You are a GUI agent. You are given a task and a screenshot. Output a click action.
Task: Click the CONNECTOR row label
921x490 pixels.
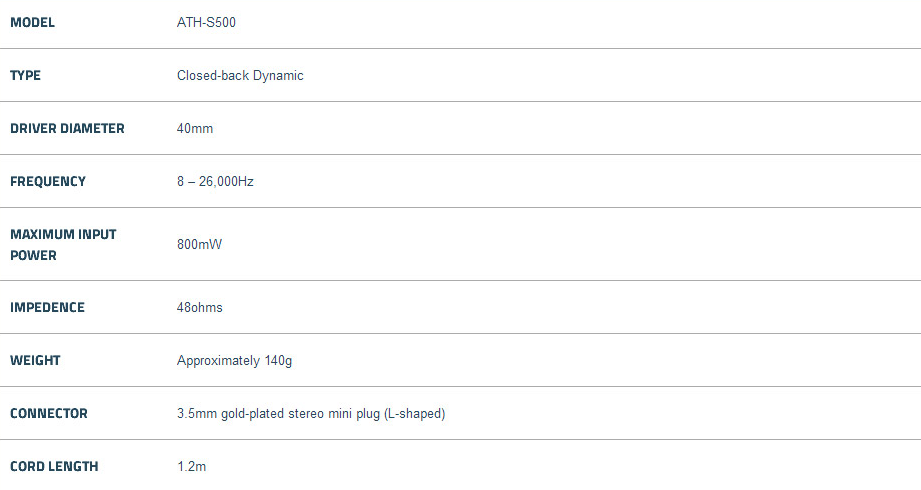[x=49, y=413]
